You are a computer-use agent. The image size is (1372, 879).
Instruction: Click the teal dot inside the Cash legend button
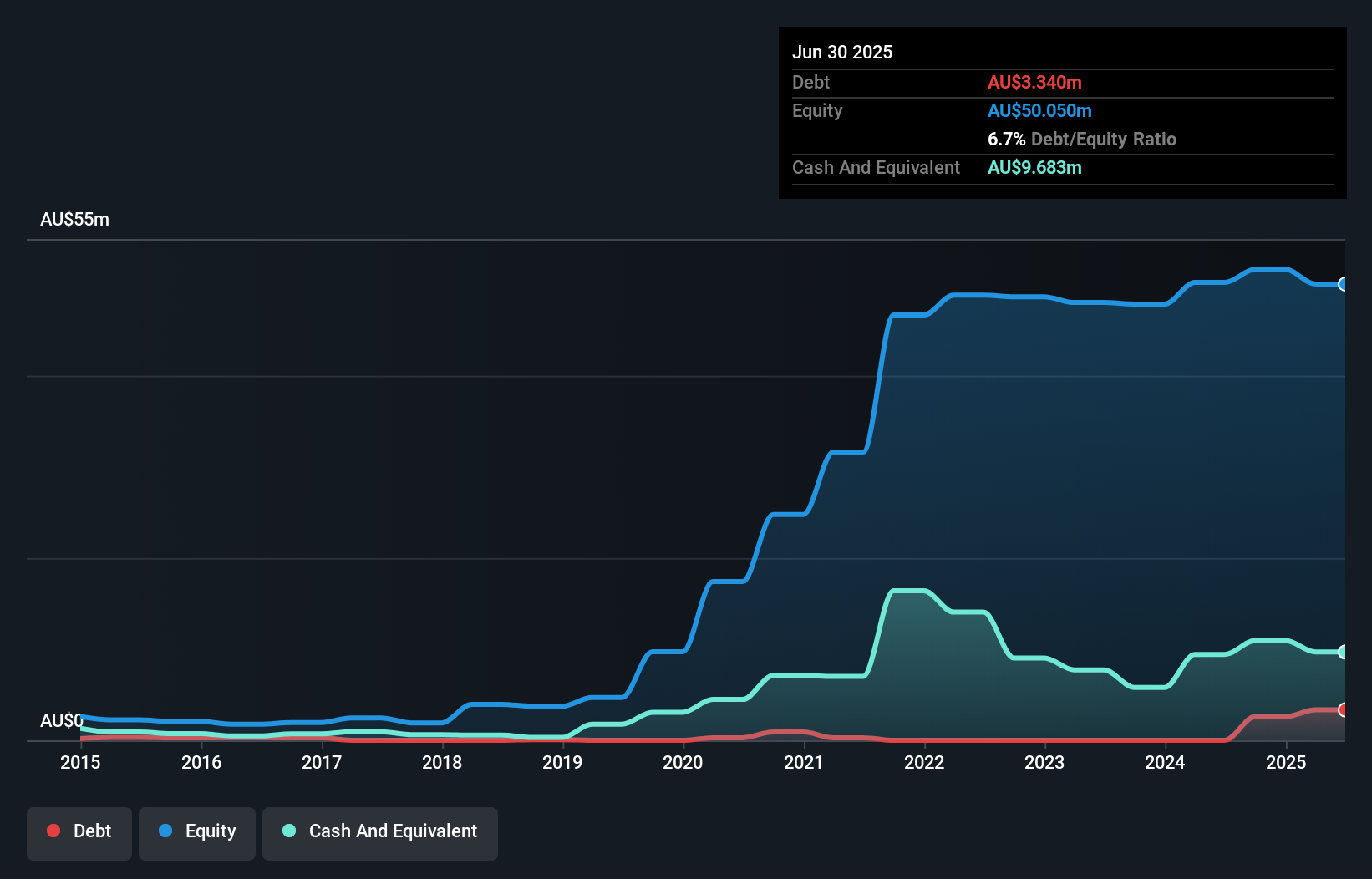[288, 831]
